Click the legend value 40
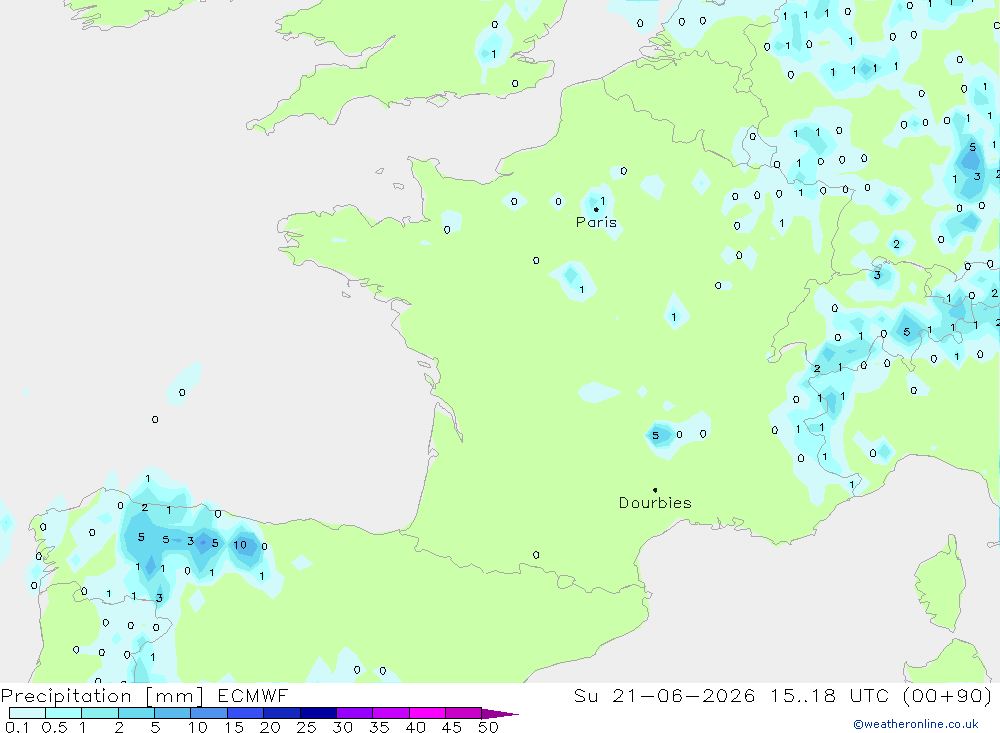The height and width of the screenshot is (733, 1000). coord(416,727)
